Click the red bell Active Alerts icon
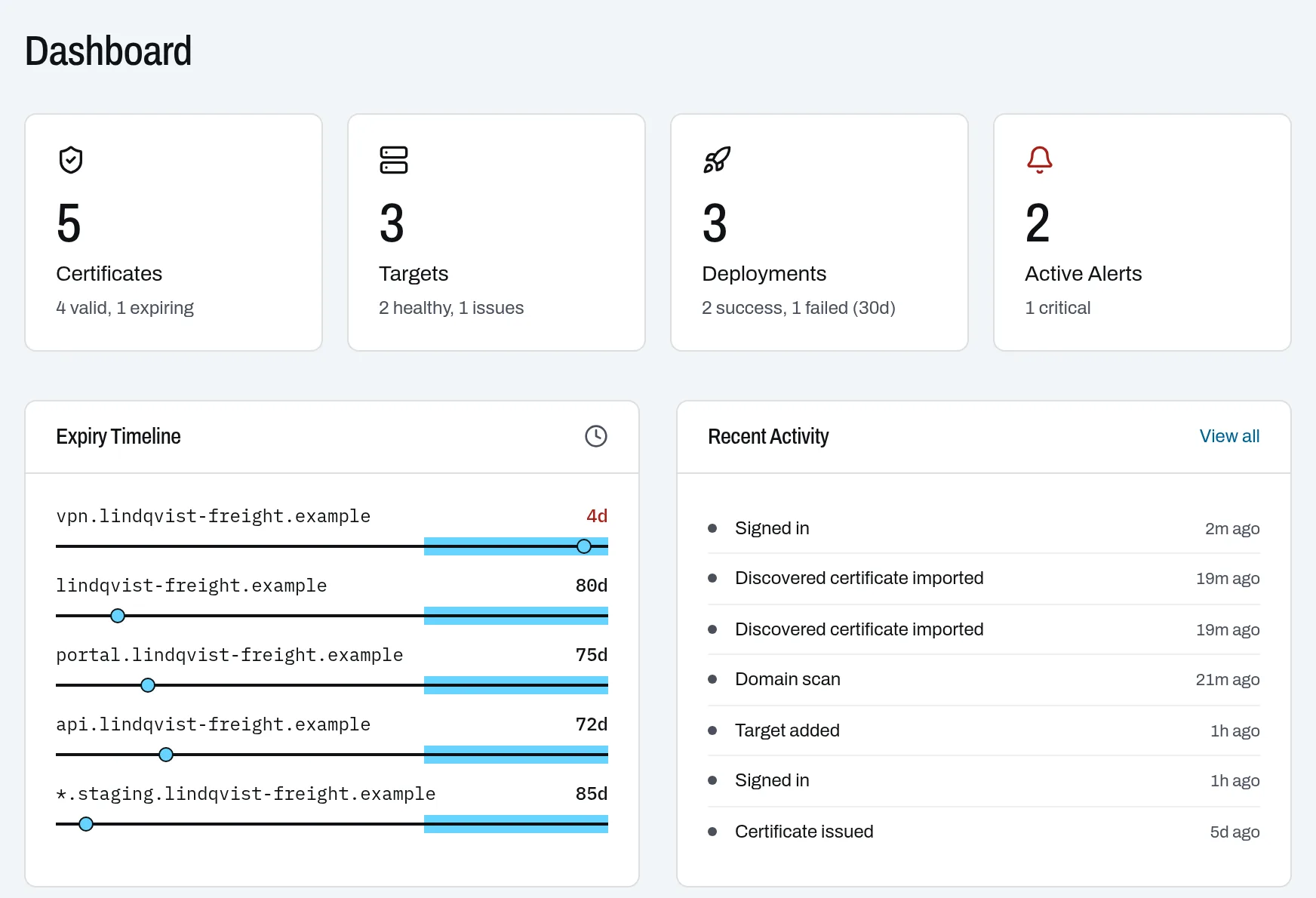The image size is (1316, 898). [1040, 160]
